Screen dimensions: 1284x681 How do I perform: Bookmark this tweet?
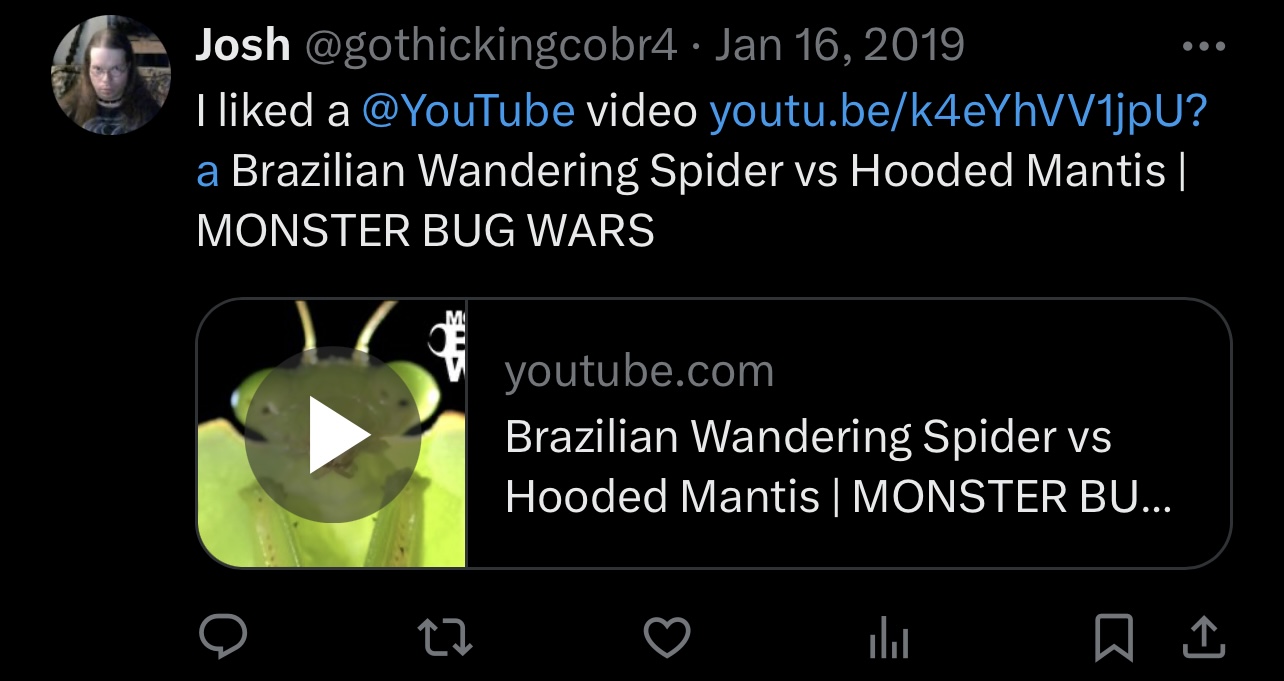(x=1114, y=639)
